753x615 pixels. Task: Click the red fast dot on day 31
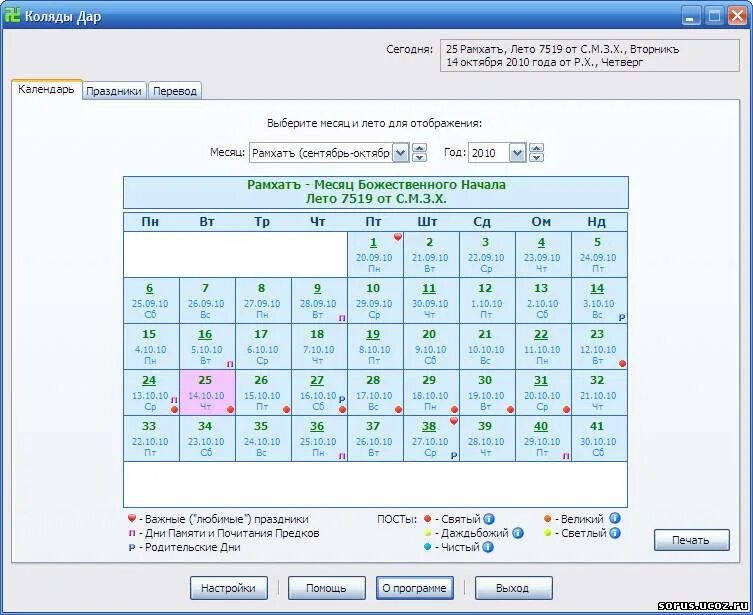pos(567,410)
